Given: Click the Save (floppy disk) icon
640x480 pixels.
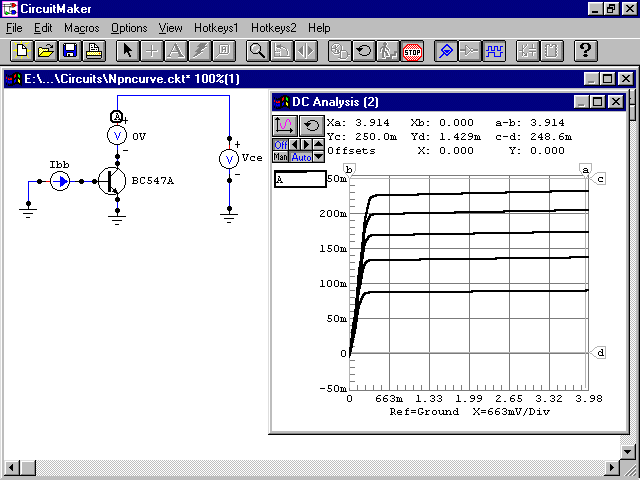Looking at the screenshot, I should (x=70, y=50).
